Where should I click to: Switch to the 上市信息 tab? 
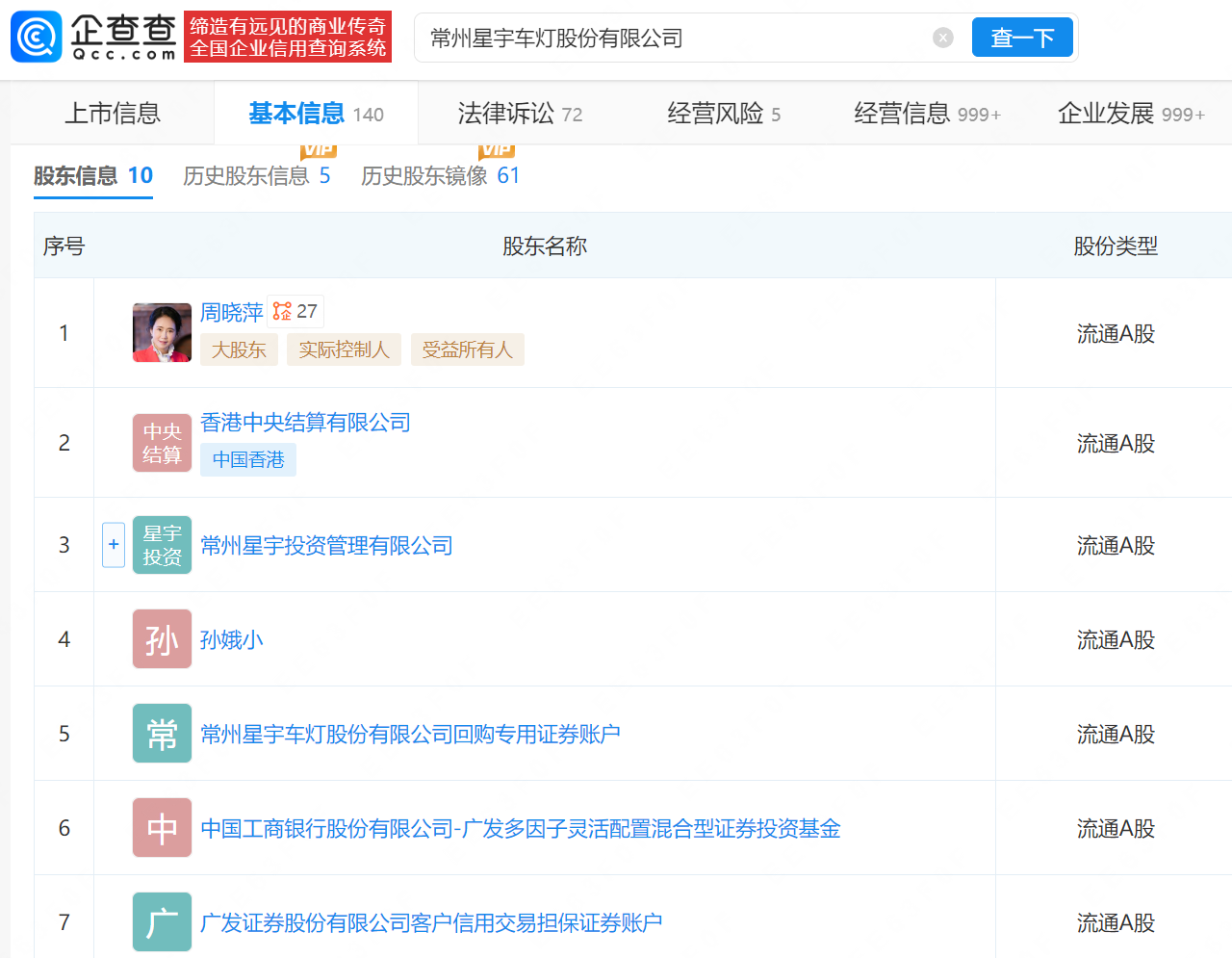point(113,114)
